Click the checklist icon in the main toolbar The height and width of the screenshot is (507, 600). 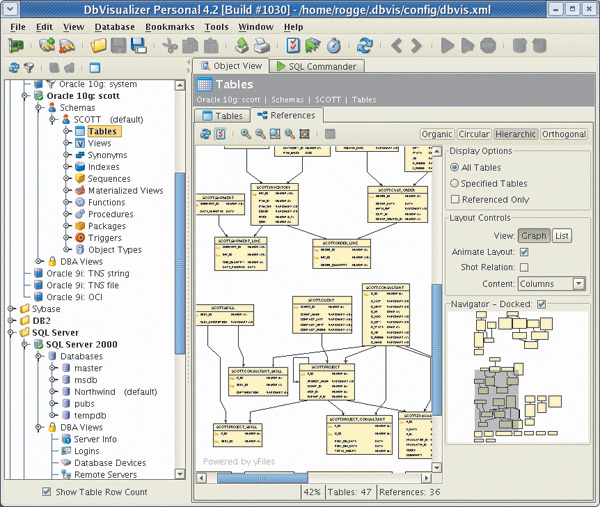[x=293, y=46]
